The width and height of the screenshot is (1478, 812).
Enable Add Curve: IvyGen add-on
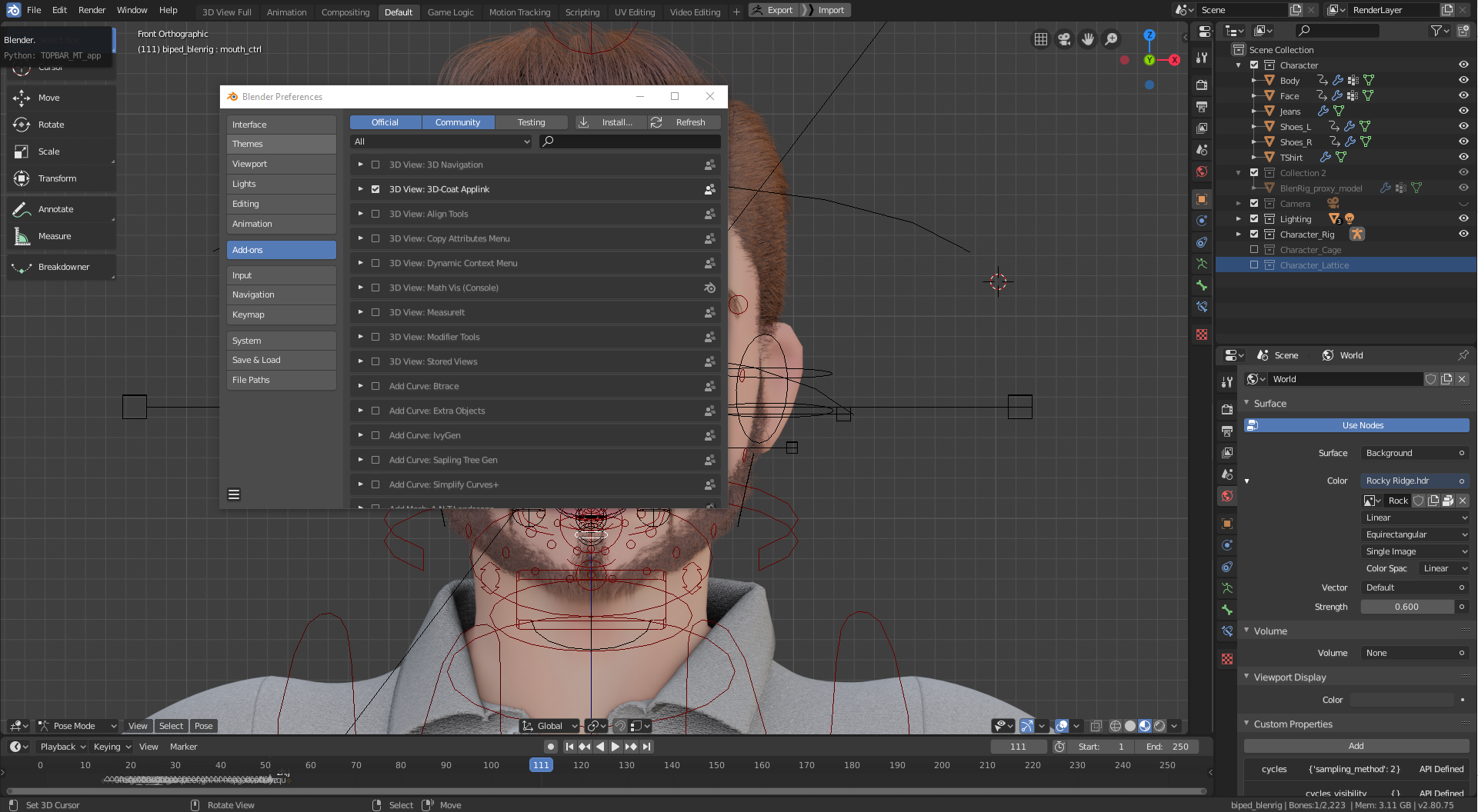(x=375, y=435)
